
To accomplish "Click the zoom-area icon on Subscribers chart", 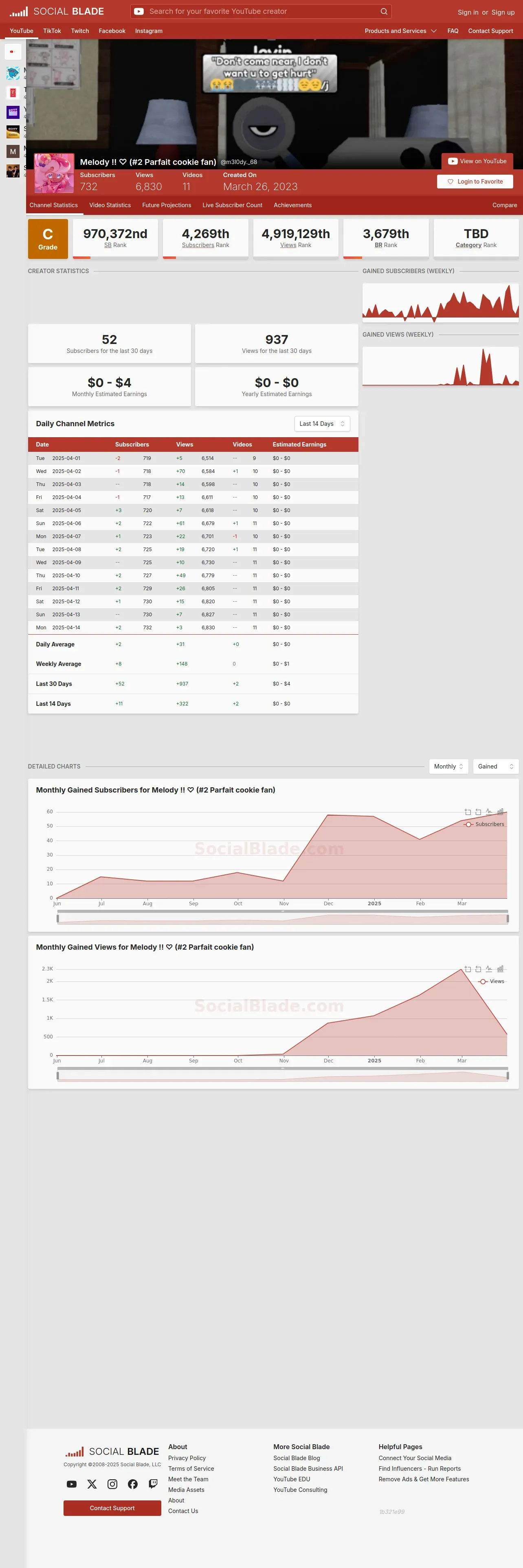I will click(x=468, y=811).
